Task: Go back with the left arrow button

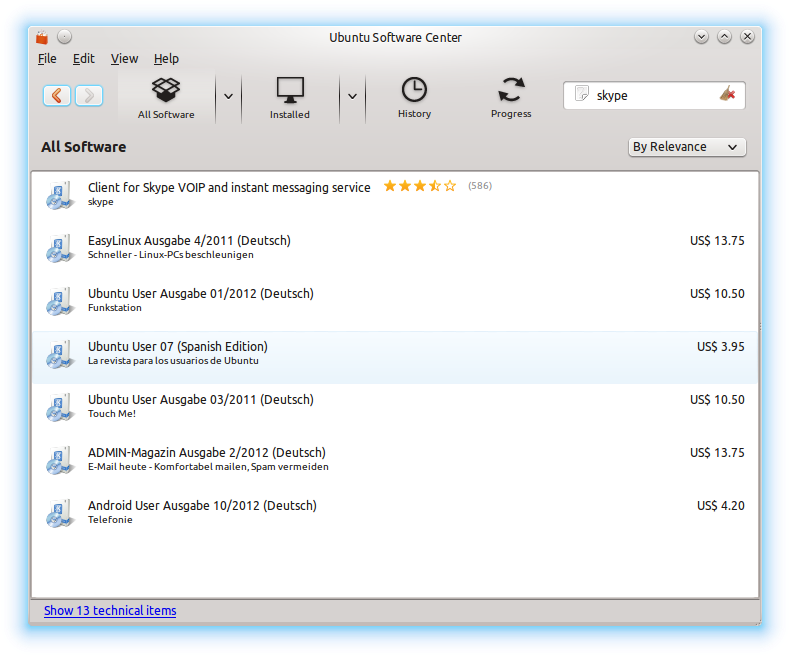Action: click(x=57, y=95)
